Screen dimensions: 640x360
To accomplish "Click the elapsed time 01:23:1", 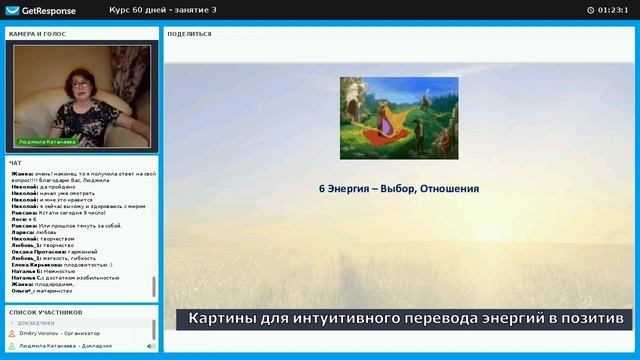I will [613, 10].
